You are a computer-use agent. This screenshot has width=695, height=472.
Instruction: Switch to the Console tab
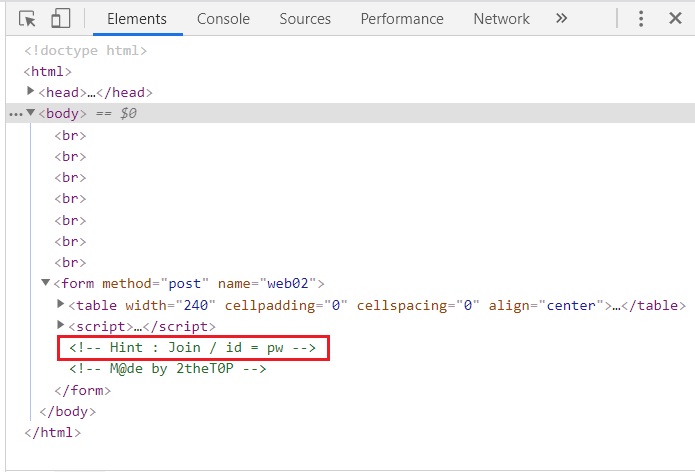tap(223, 19)
